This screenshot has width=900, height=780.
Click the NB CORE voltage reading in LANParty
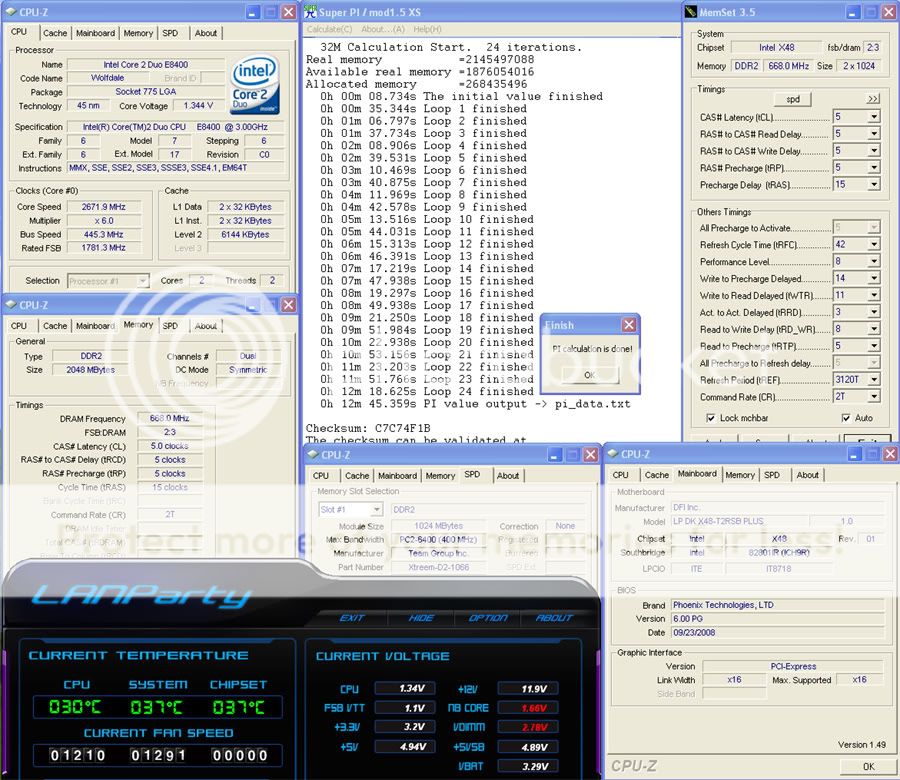tap(528, 708)
